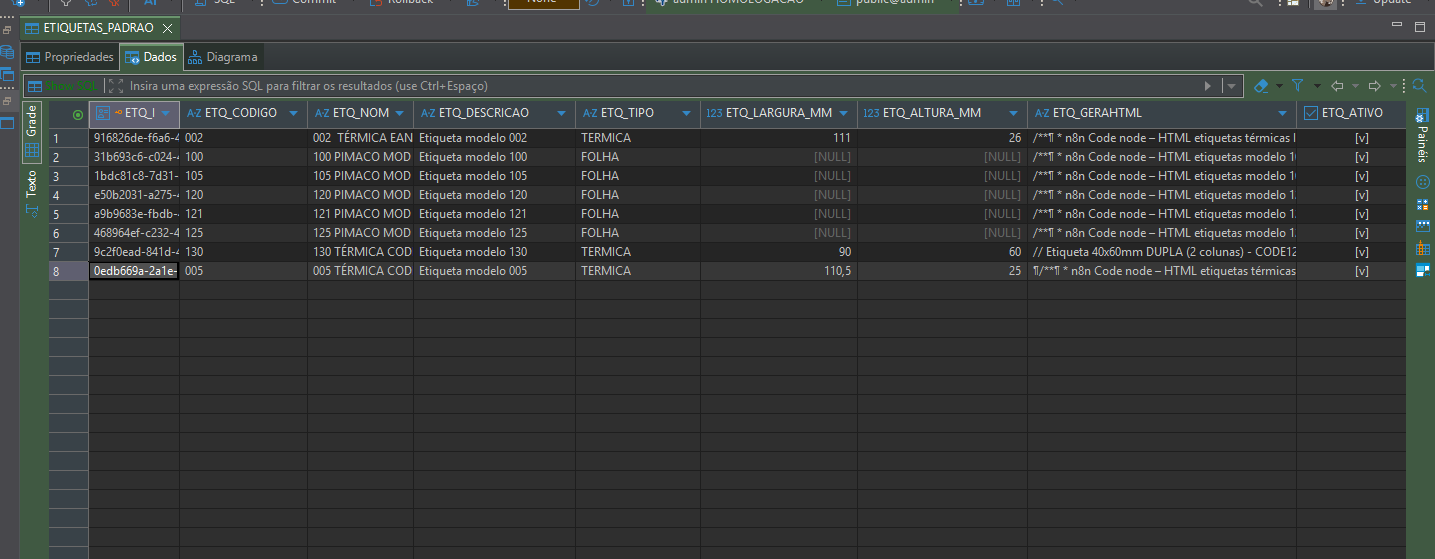
Task: Click the chart panel icon
Action: tap(1423, 226)
